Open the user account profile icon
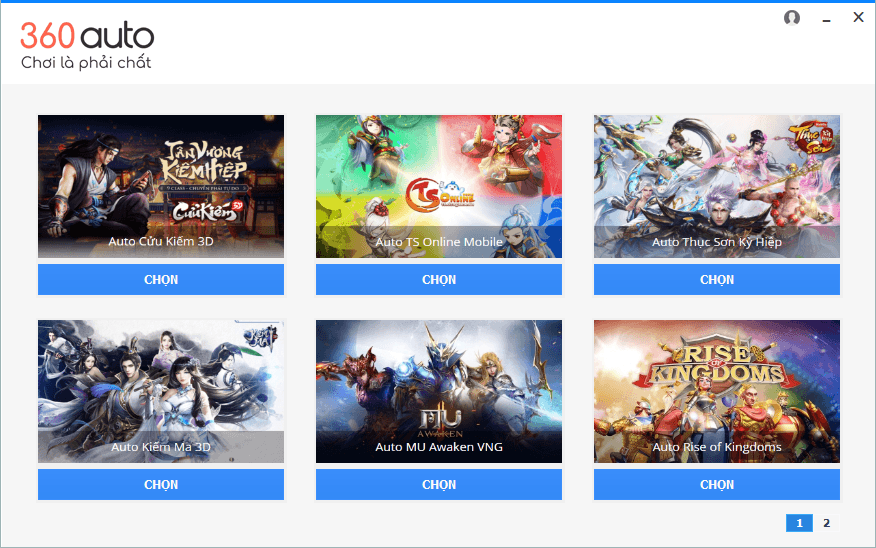 (x=792, y=18)
